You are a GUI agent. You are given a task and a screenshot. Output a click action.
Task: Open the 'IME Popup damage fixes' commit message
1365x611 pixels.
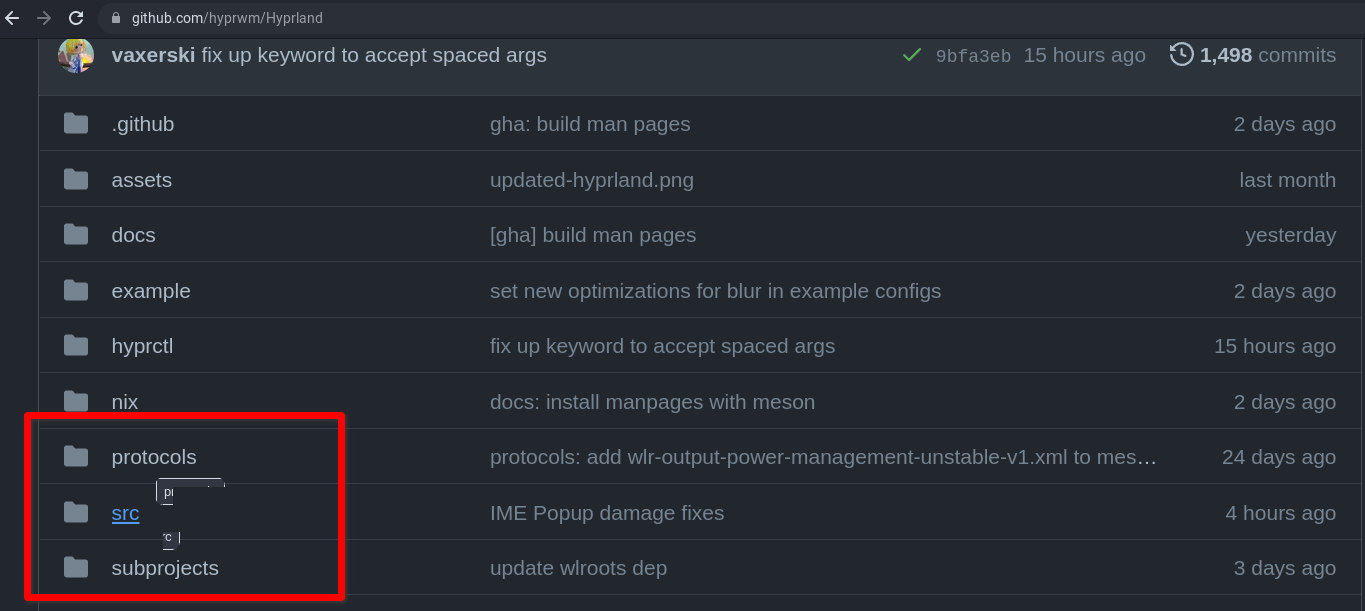[x=606, y=512]
